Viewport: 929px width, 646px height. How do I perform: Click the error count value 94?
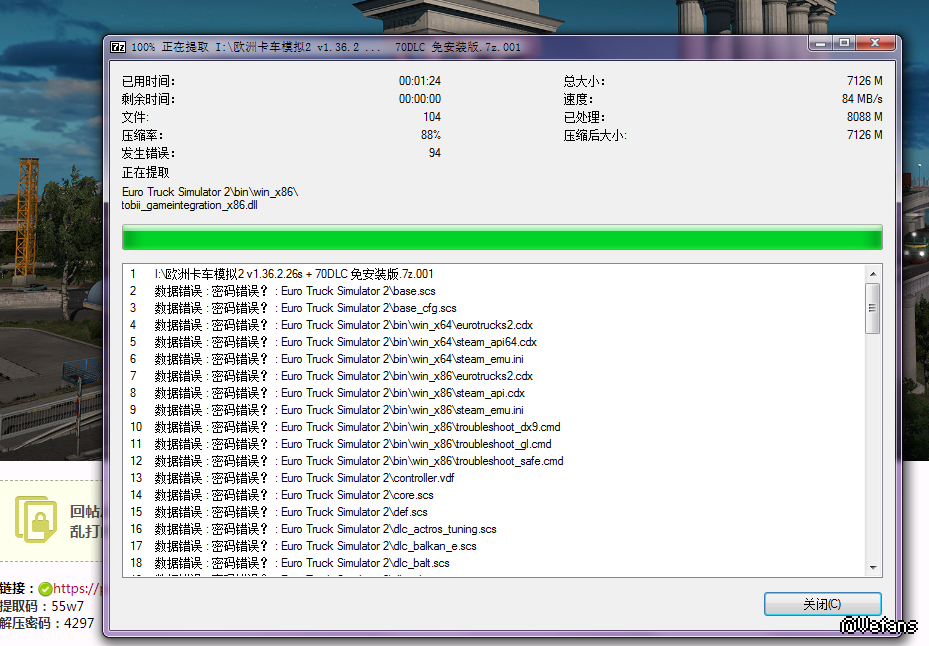pos(435,153)
